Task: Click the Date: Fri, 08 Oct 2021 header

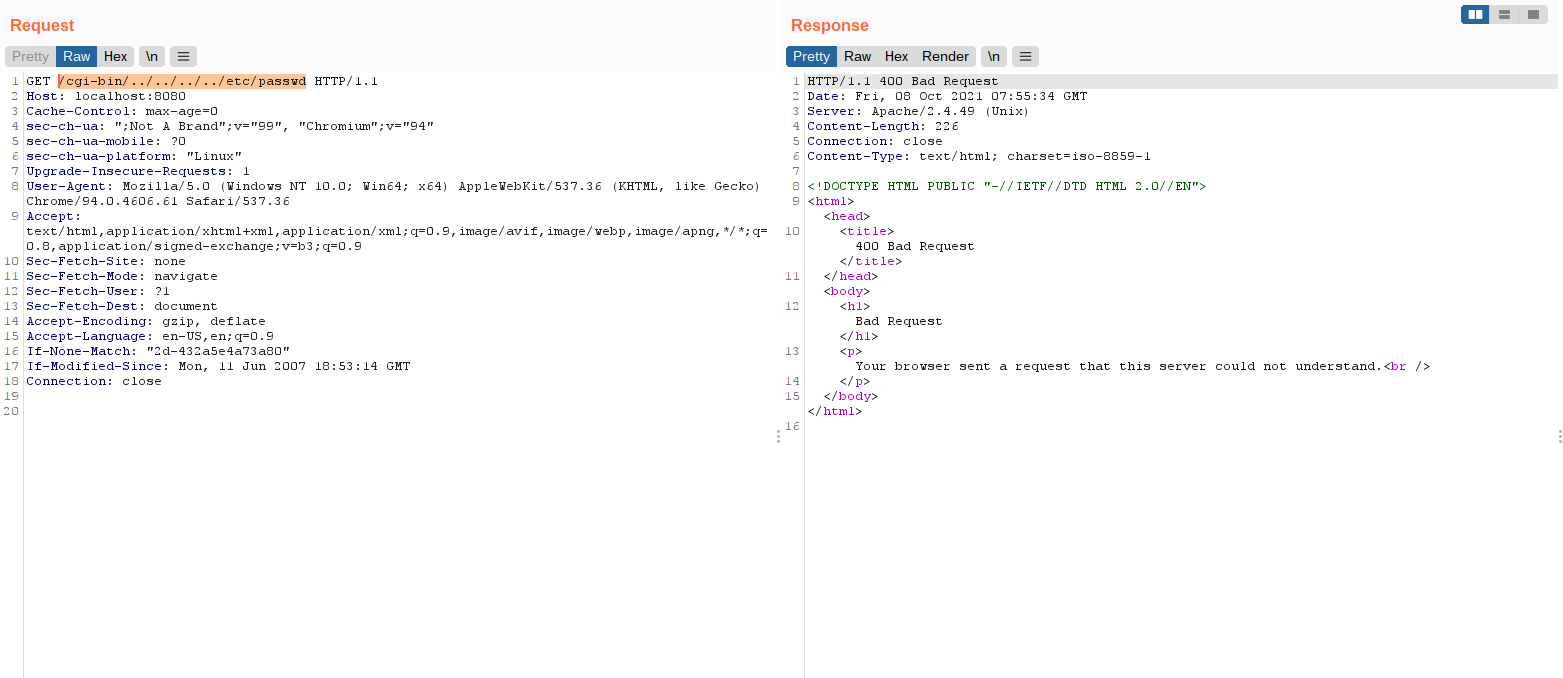Action: tap(947, 96)
